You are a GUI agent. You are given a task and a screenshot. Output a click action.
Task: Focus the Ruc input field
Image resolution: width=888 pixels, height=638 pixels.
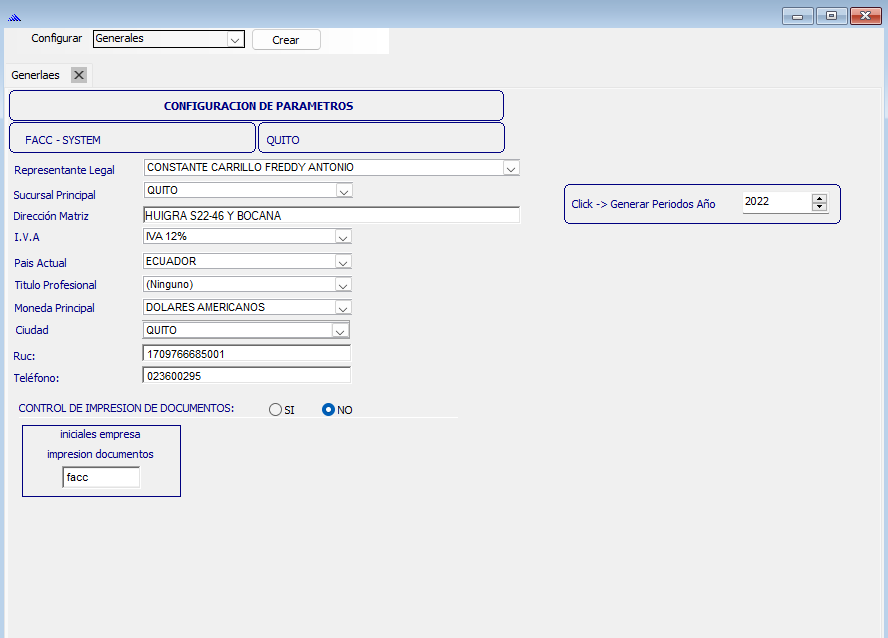[247, 354]
